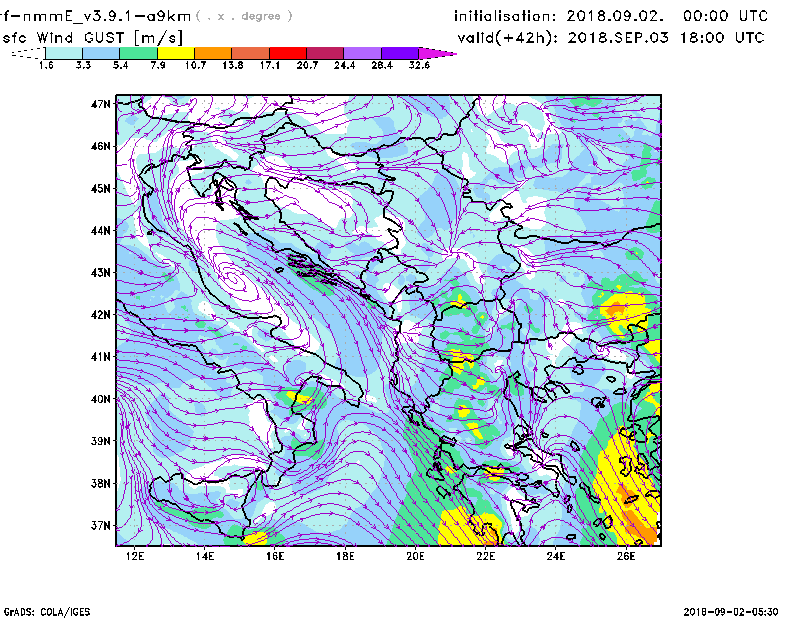Click the 24E longitude label
The image size is (800, 618).
click(x=556, y=556)
